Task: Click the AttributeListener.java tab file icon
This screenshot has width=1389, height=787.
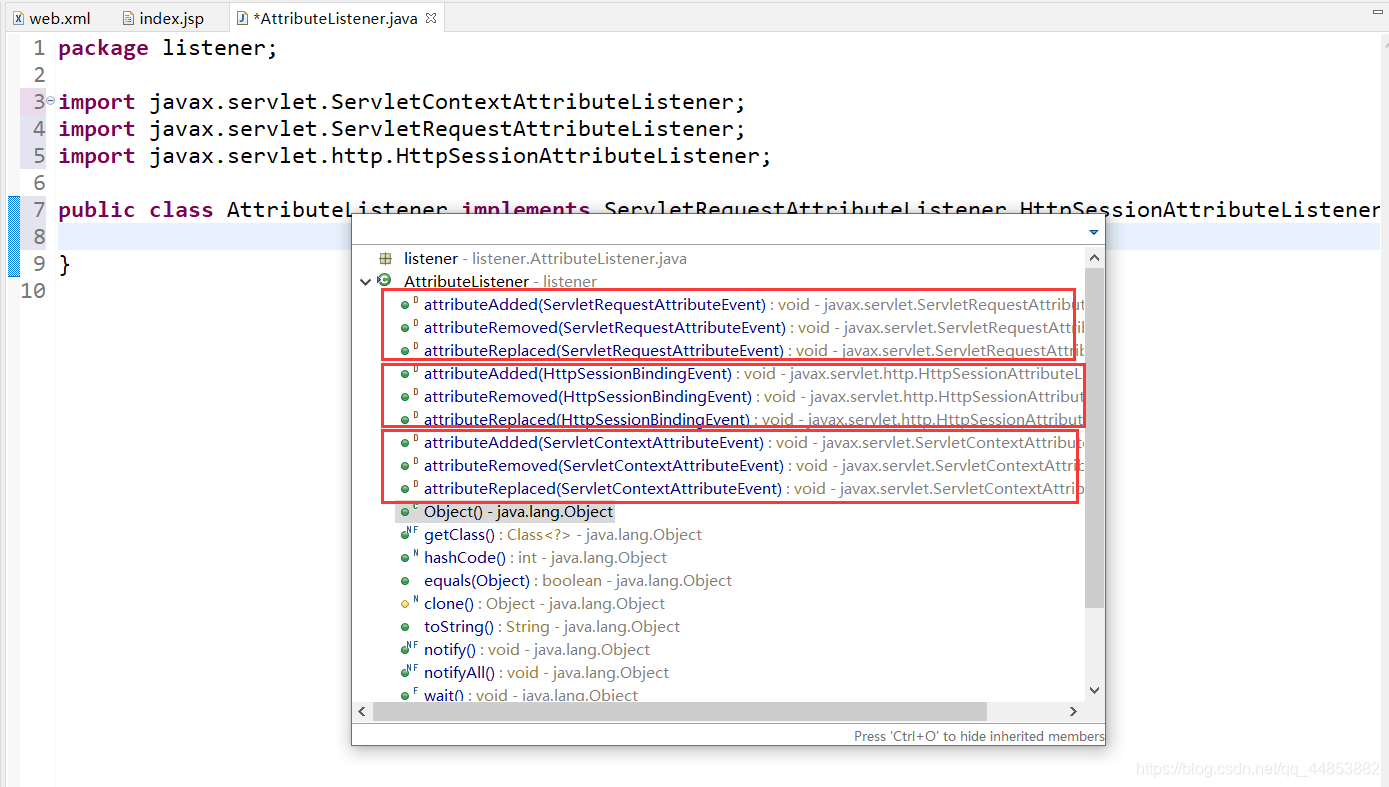Action: tap(242, 18)
